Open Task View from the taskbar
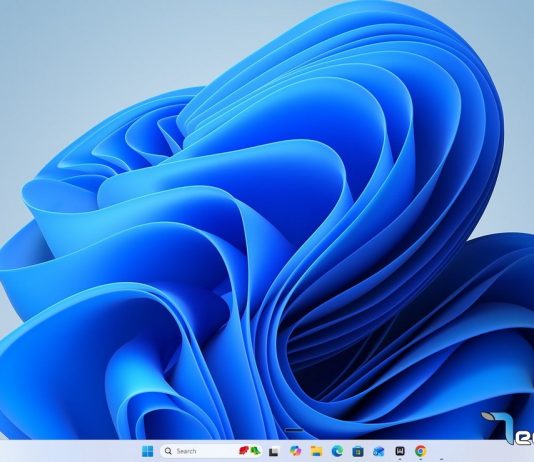This screenshot has width=534, height=462. pyautogui.click(x=274, y=451)
